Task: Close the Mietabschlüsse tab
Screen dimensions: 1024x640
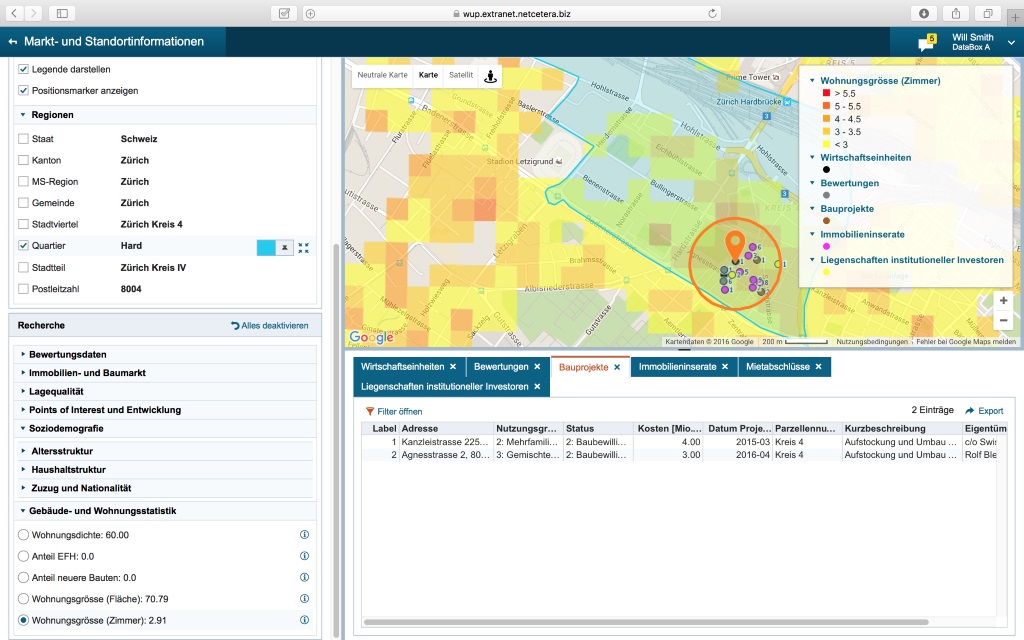Action: pos(818,367)
